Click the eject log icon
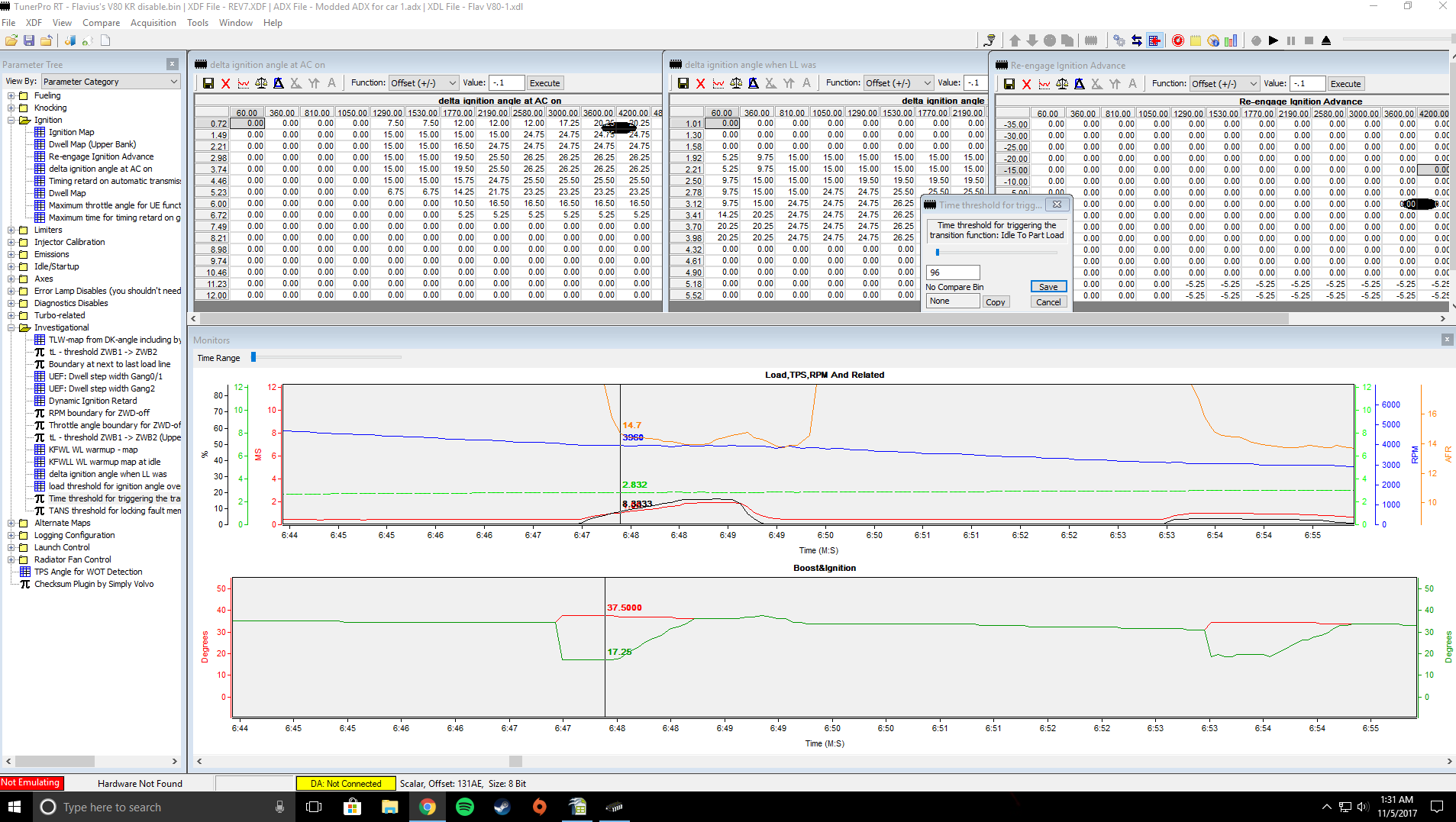Screen dimensions: 1456x822 click(1326, 40)
